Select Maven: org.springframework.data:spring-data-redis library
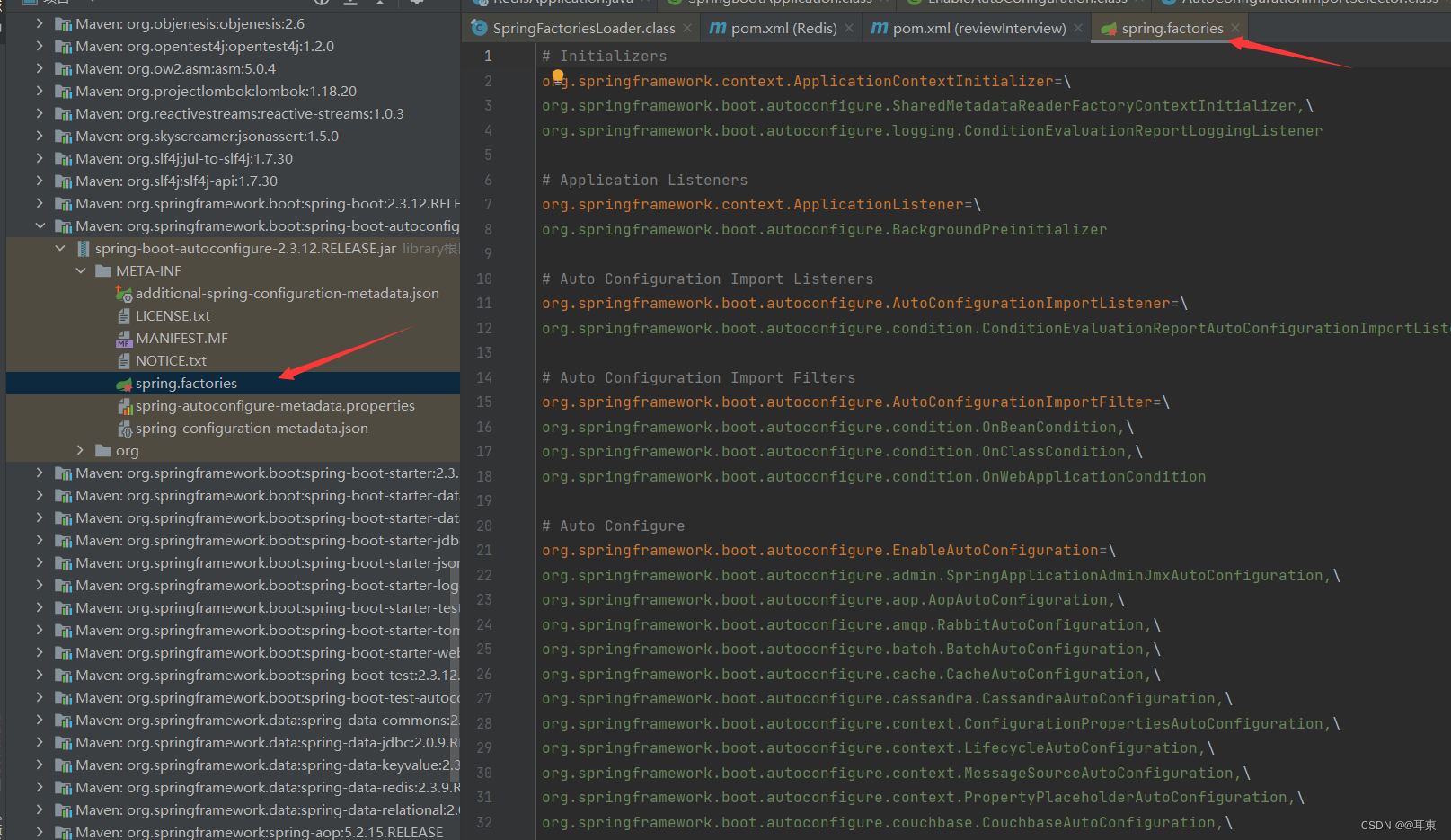The image size is (1451, 840). coord(268,787)
